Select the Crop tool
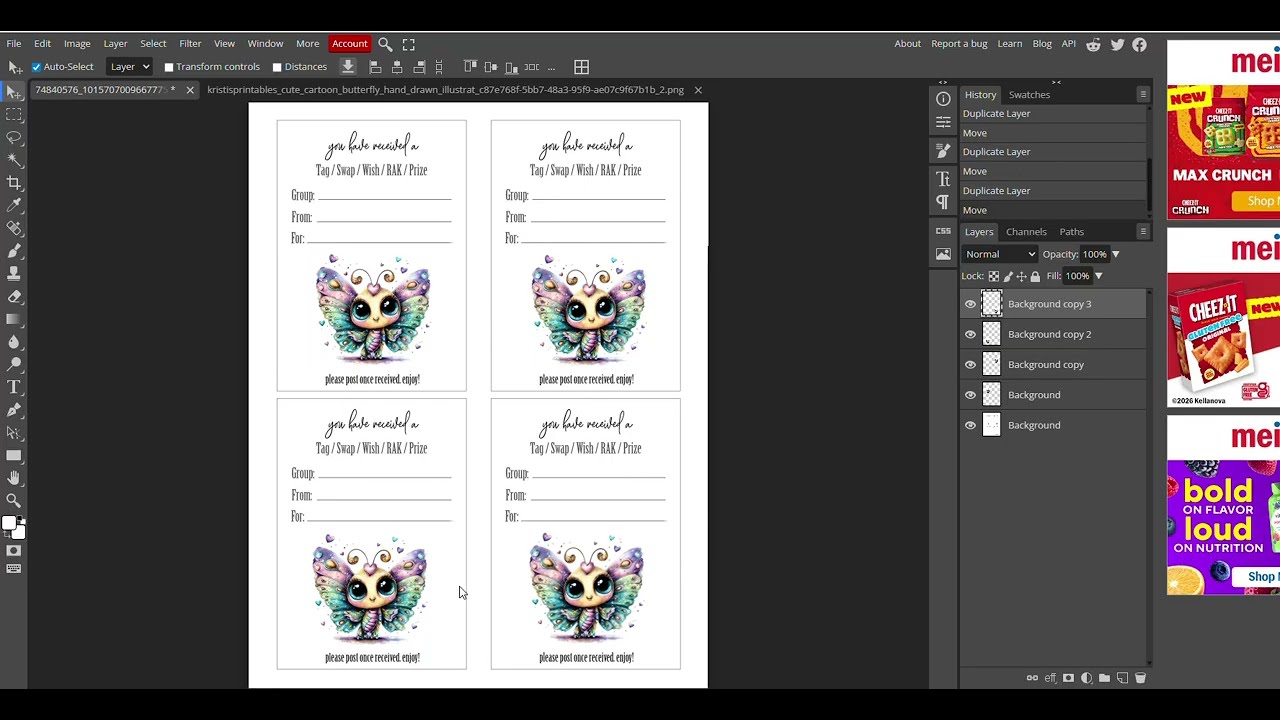This screenshot has width=1280, height=720. [x=14, y=183]
